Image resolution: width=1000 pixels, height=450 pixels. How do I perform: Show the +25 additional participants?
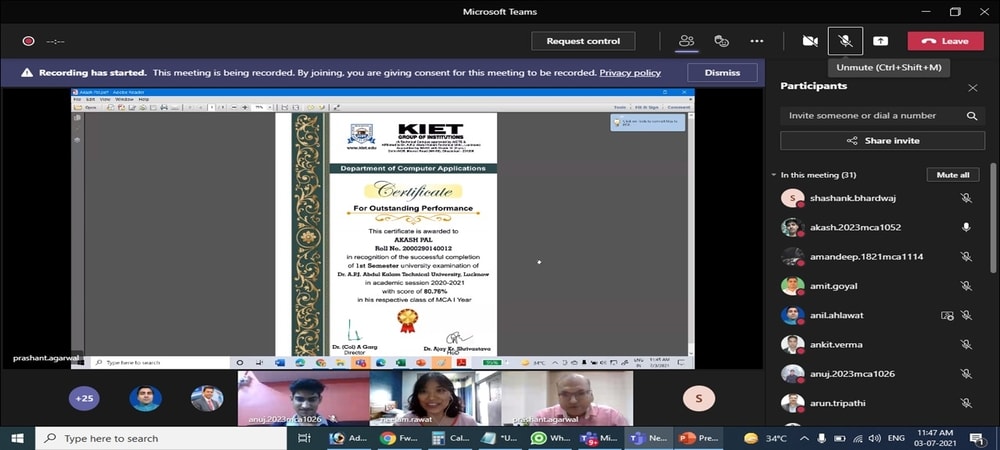(84, 398)
